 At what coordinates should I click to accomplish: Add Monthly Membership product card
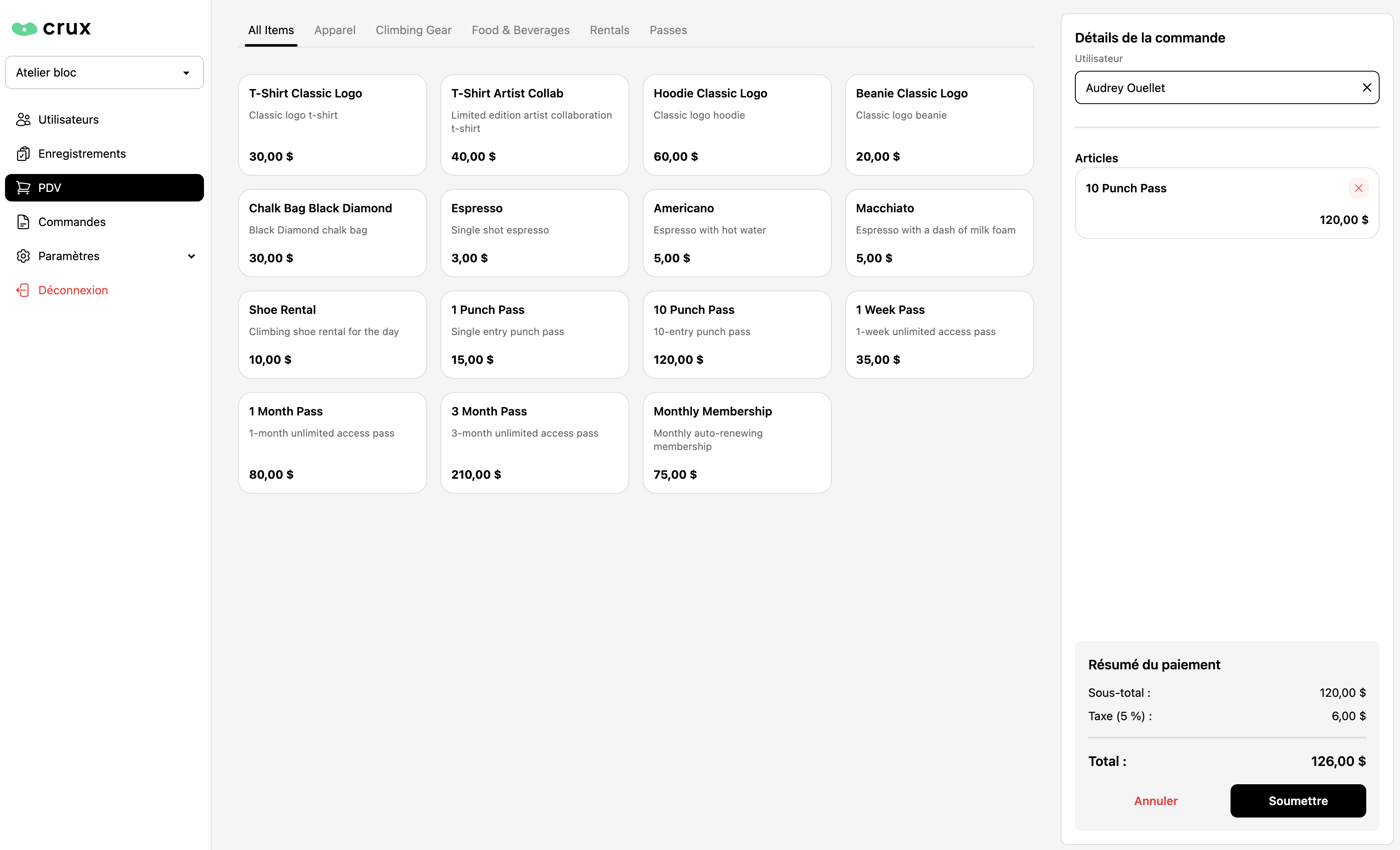(736, 442)
